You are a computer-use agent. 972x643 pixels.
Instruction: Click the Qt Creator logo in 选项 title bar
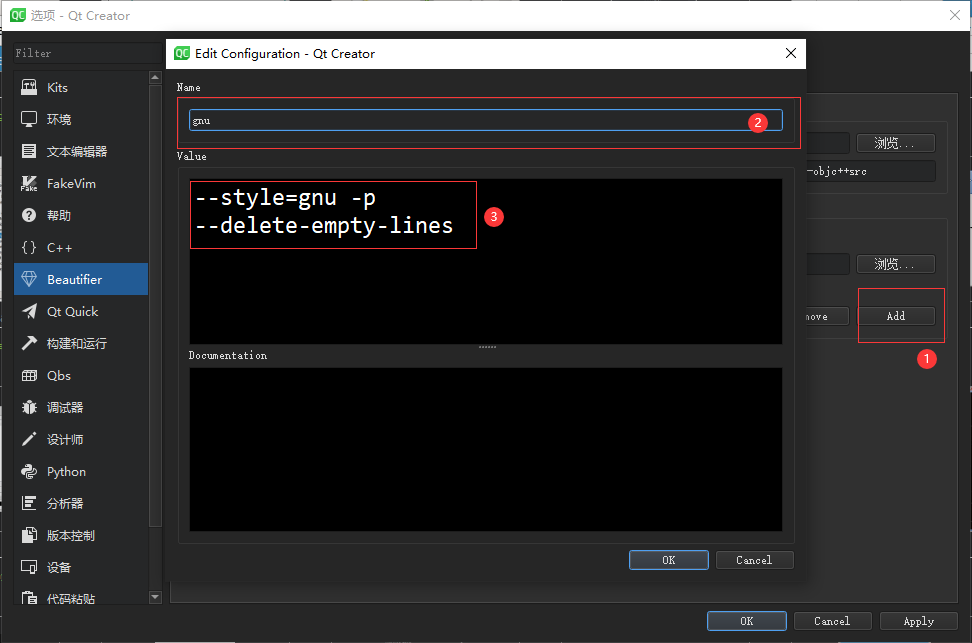[18, 16]
